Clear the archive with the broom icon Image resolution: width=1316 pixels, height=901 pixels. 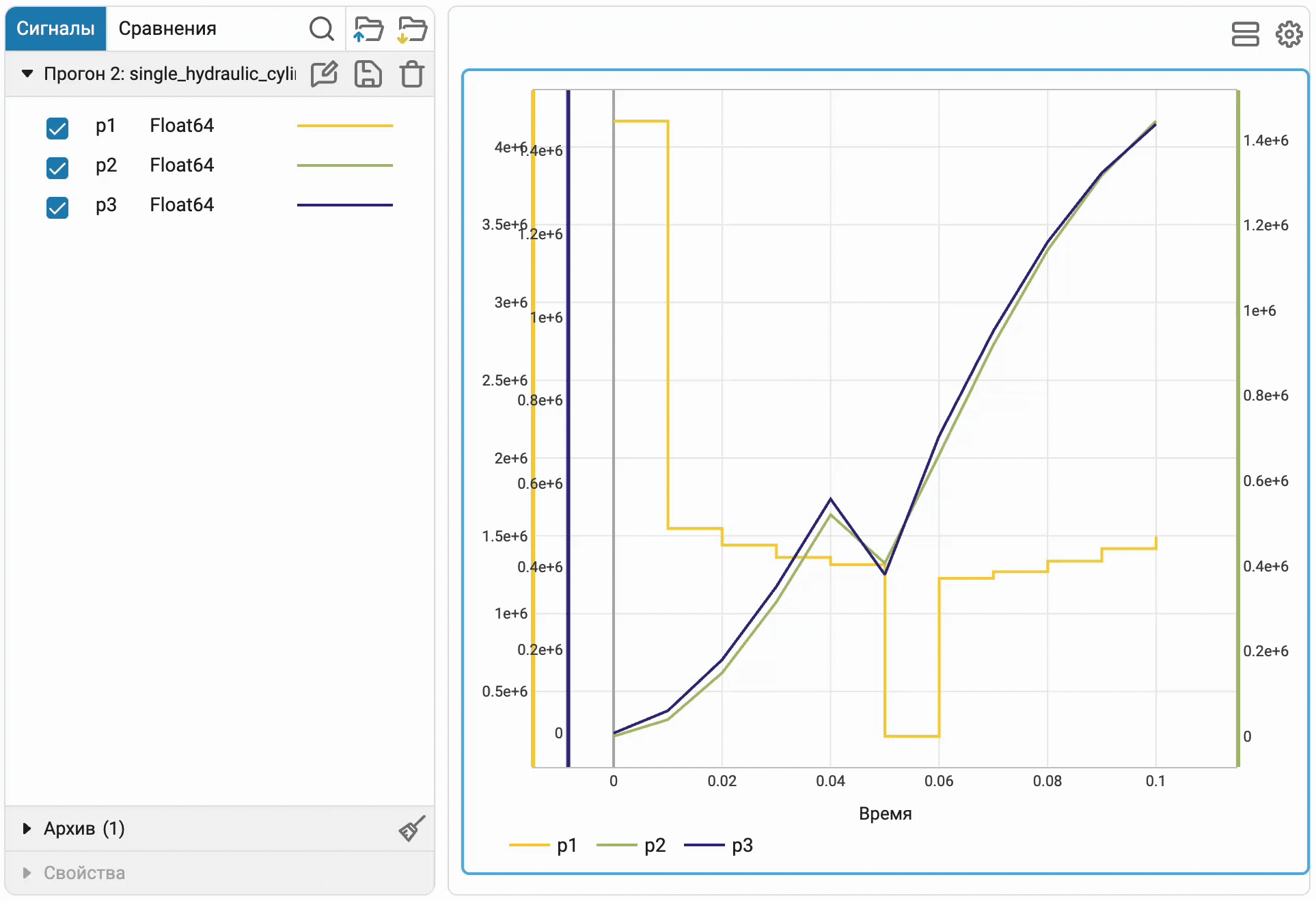point(412,828)
